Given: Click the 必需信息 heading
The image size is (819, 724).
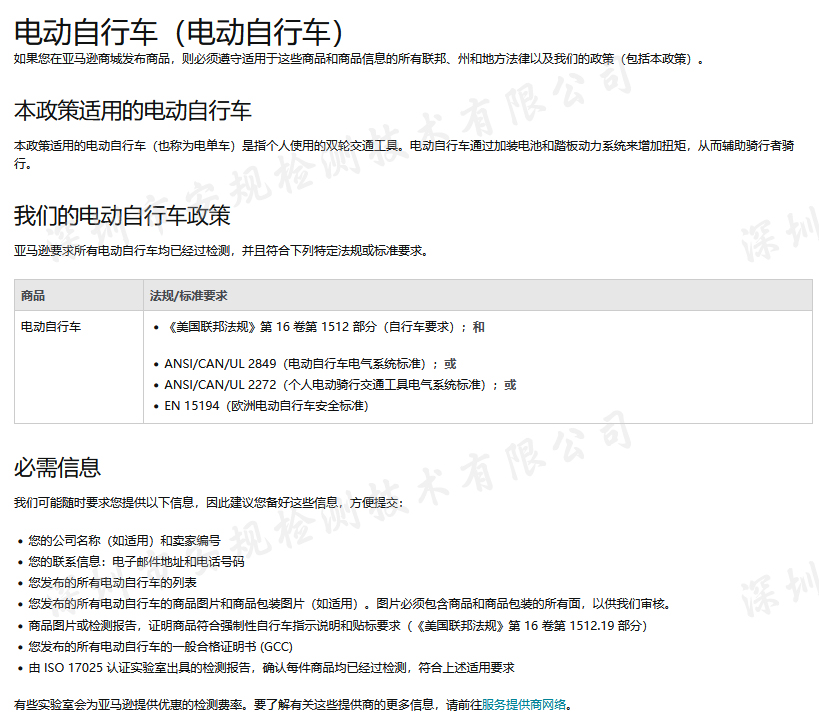Looking at the screenshot, I should (57, 468).
